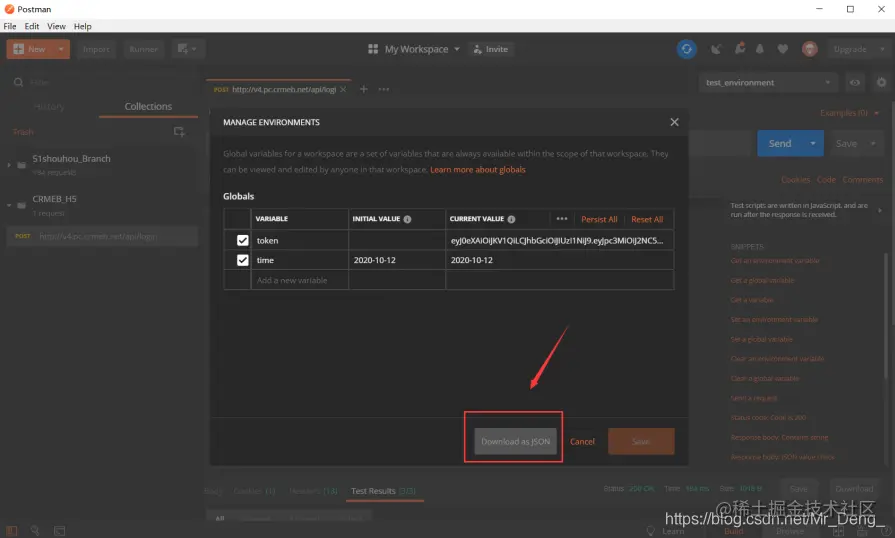Image resolution: width=895 pixels, height=538 pixels.
Task: Select the api/login request in sidebar
Action: coord(102,236)
